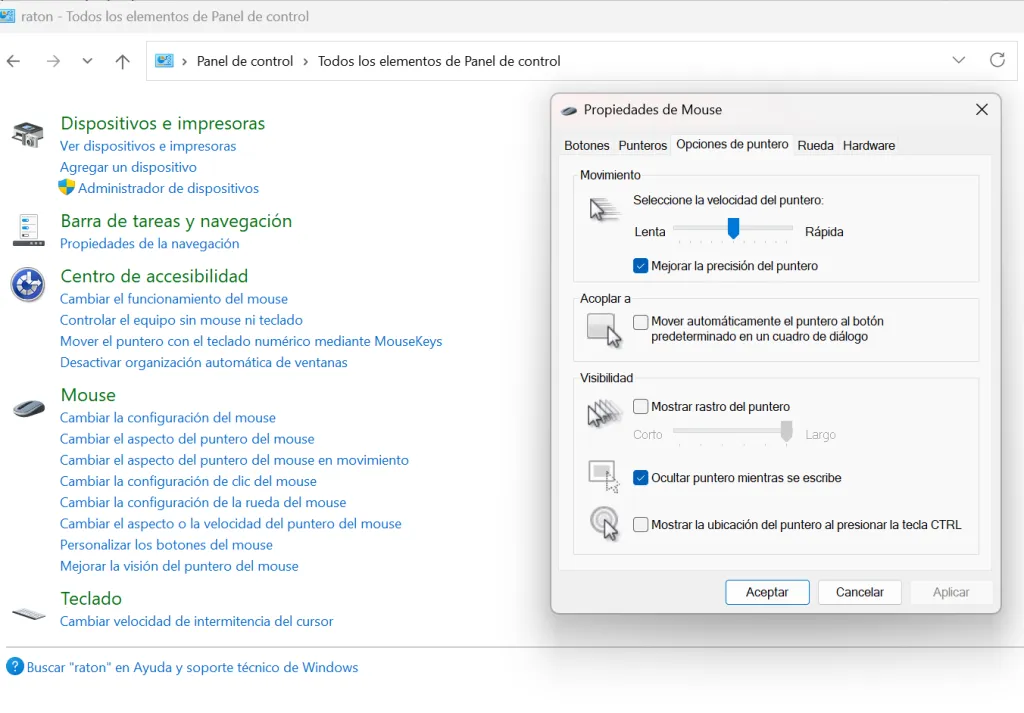Click Cambiar la configuración de la rueda del mouse

pyautogui.click(x=203, y=503)
